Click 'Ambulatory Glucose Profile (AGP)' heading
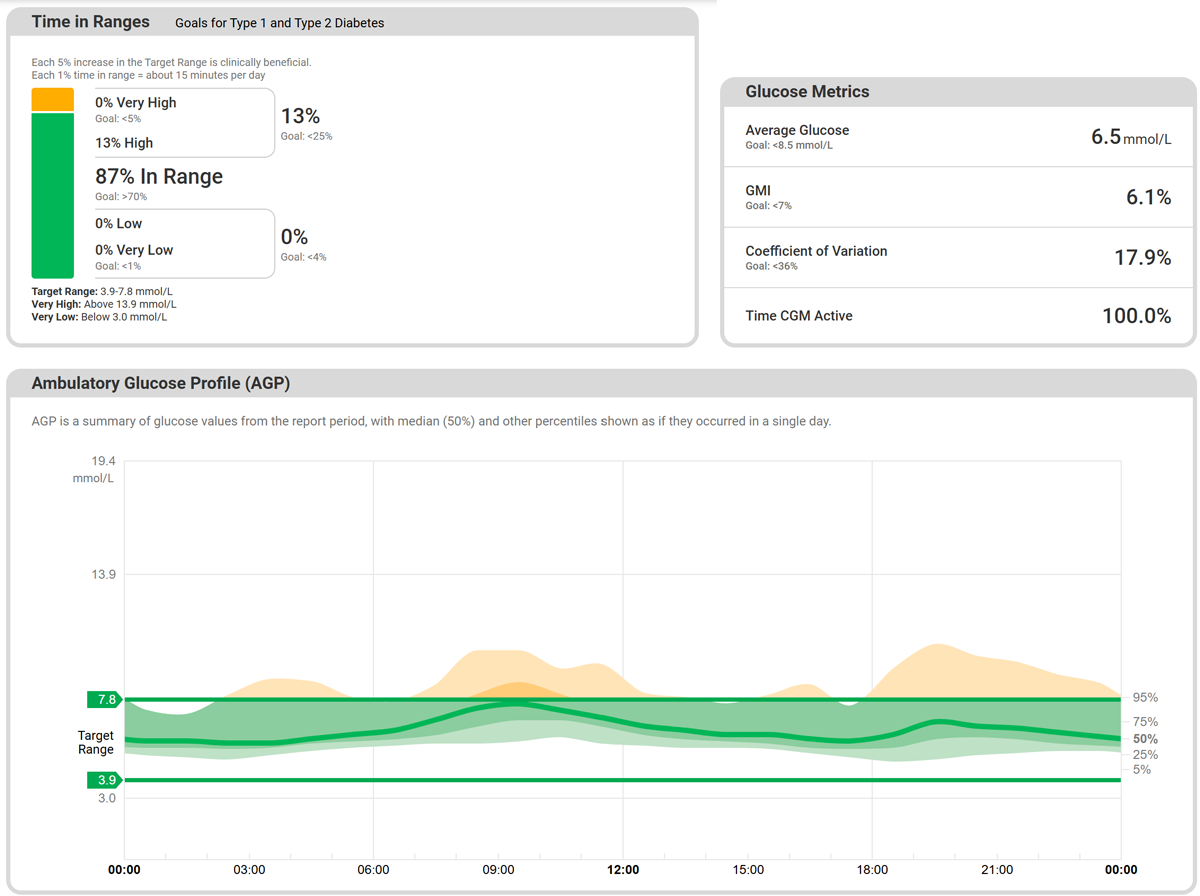The width and height of the screenshot is (1200, 896). tap(161, 383)
